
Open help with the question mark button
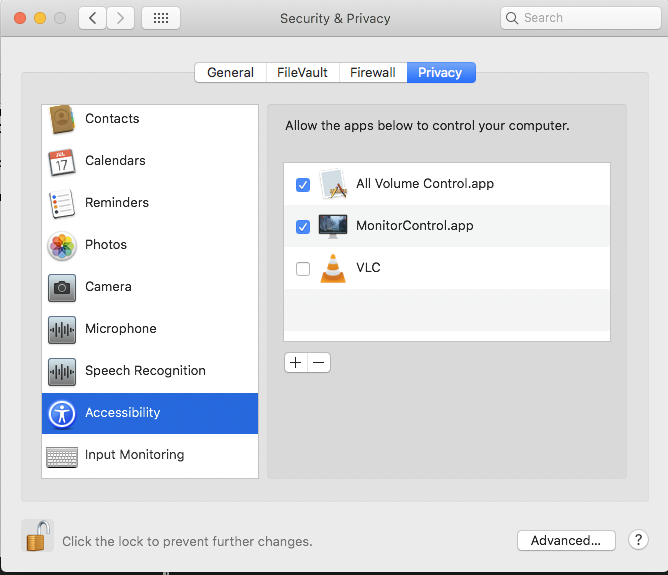click(x=638, y=540)
